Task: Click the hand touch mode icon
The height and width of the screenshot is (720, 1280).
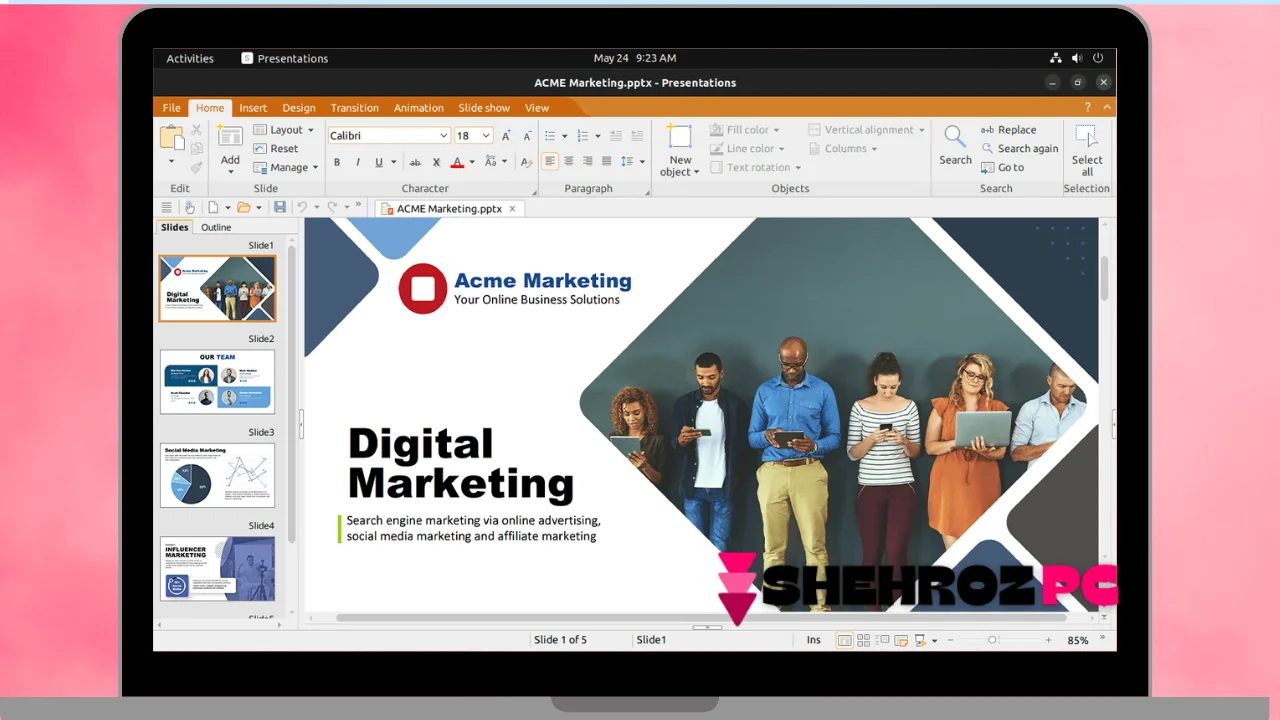Action: coord(189,207)
